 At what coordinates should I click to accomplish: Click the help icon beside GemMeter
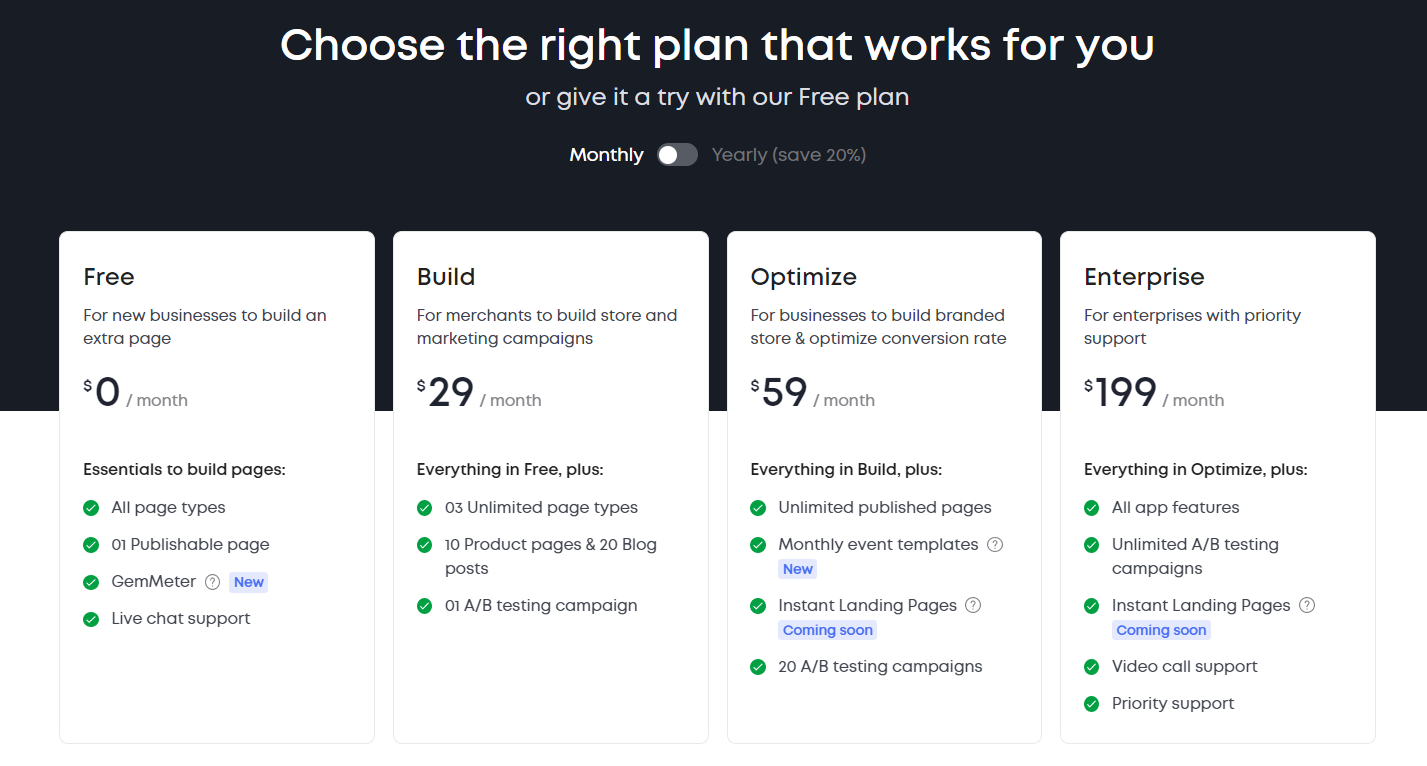212,582
